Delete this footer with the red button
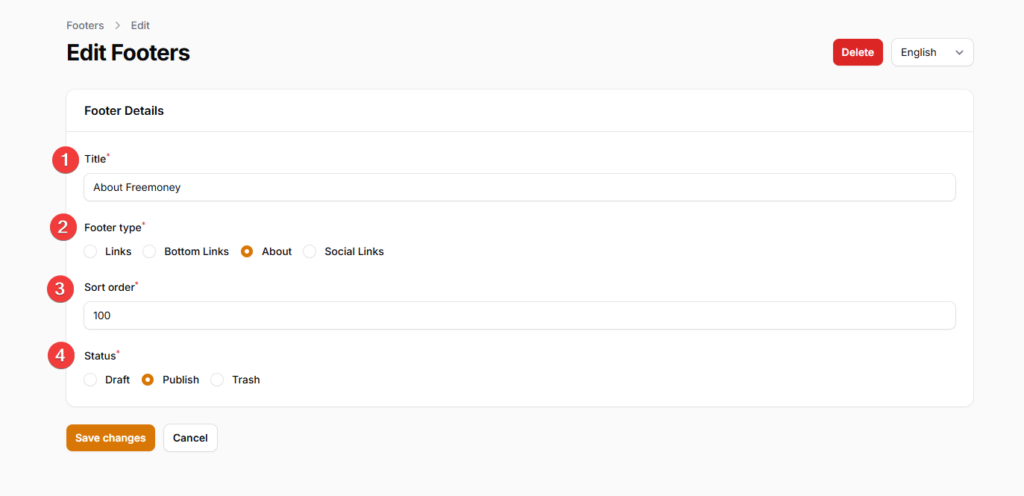The image size is (1024, 496). tap(857, 52)
